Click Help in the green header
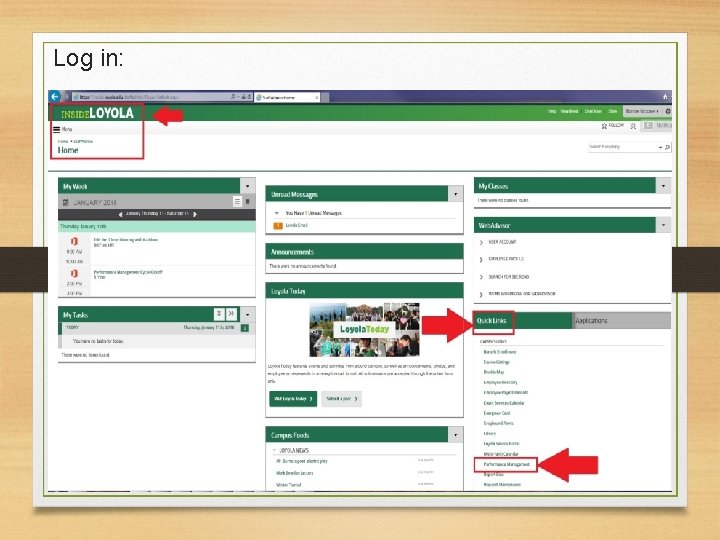 click(x=552, y=111)
